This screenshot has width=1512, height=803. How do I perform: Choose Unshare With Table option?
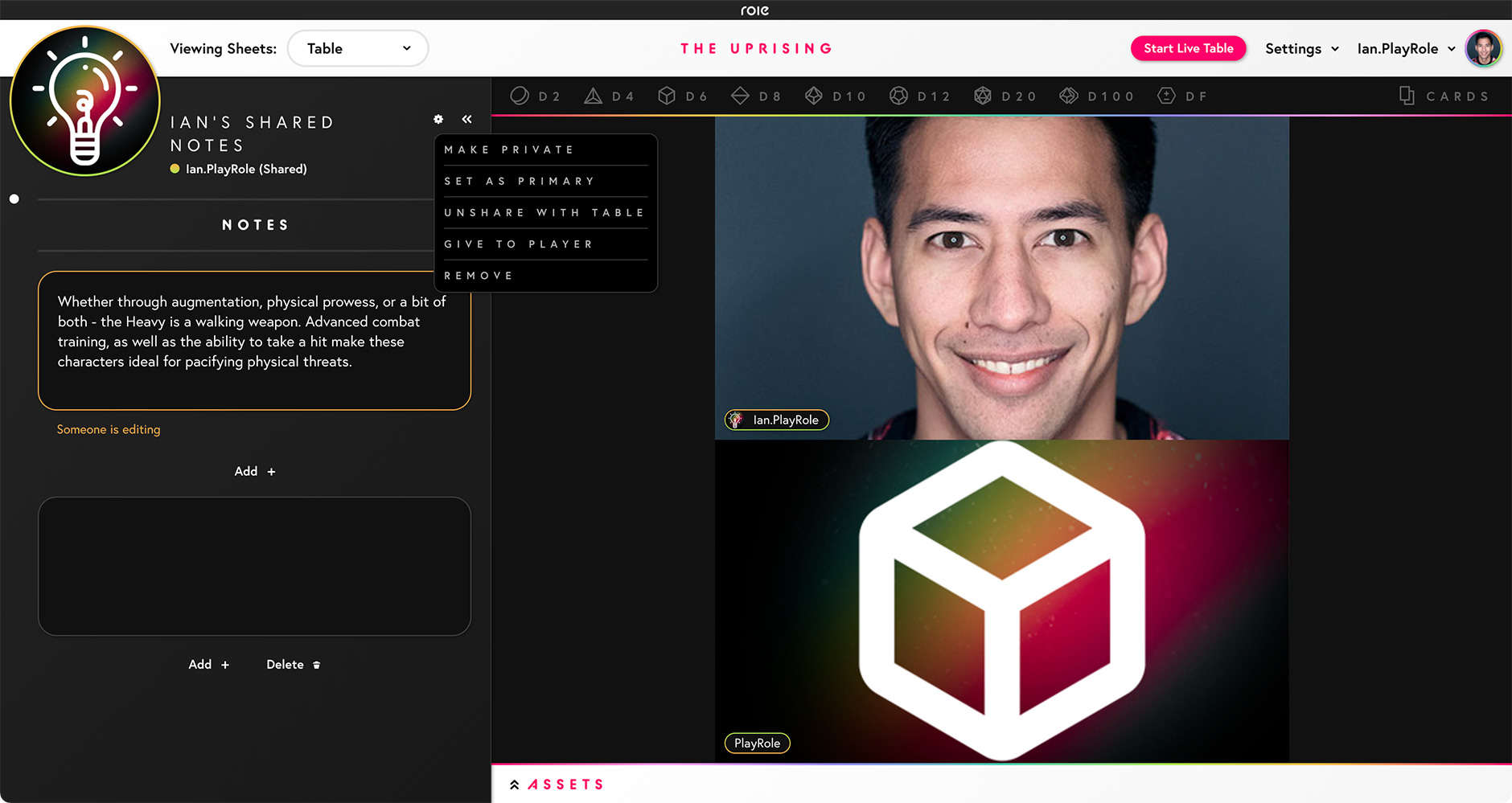pos(544,212)
